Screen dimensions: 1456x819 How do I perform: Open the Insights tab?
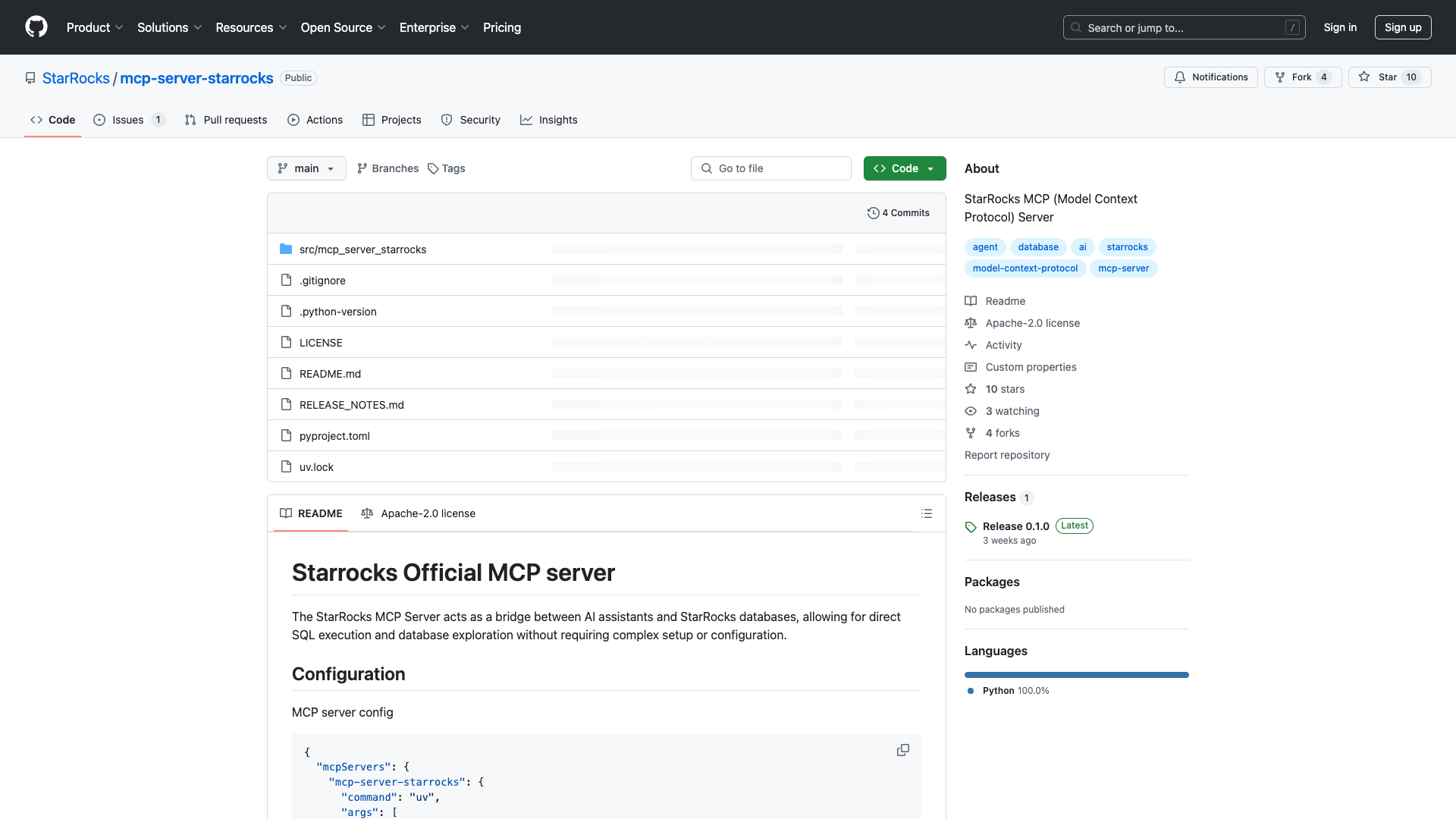point(549,120)
